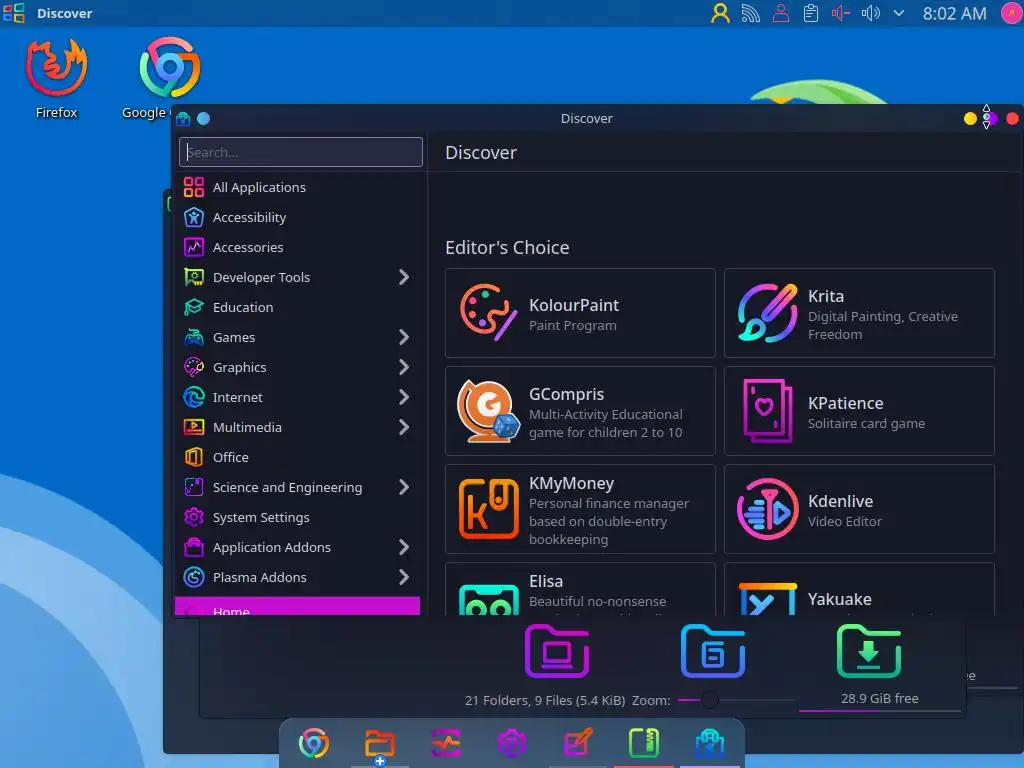Image resolution: width=1024 pixels, height=768 pixels.
Task: Open the system monitor dock icon
Action: pos(446,743)
